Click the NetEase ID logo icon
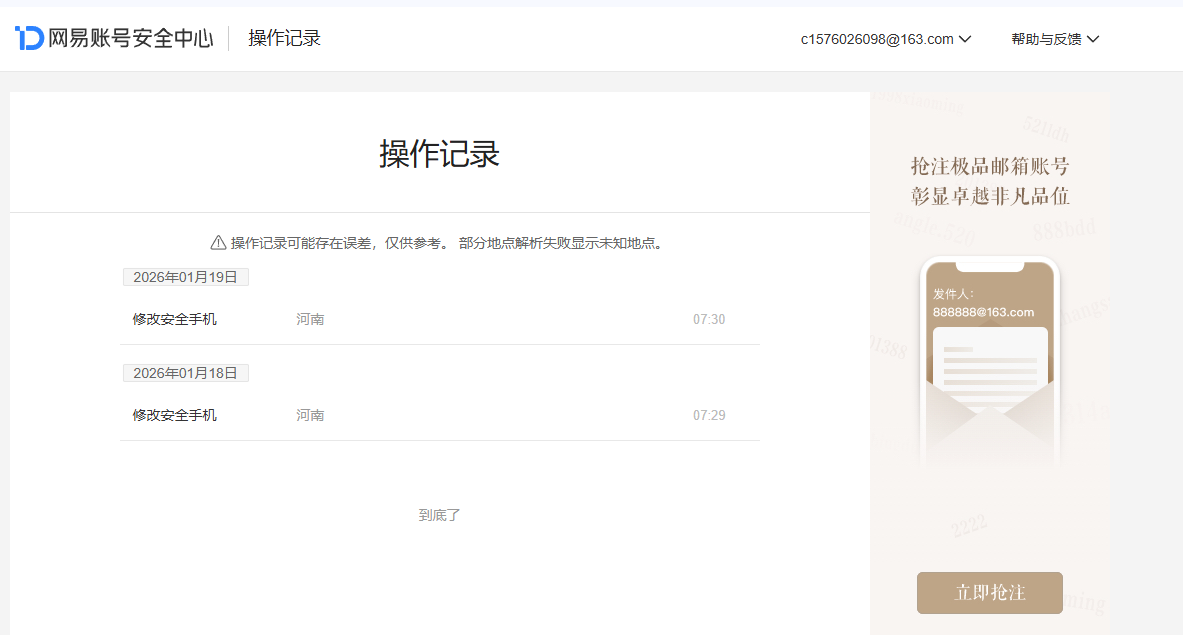 click(29, 38)
